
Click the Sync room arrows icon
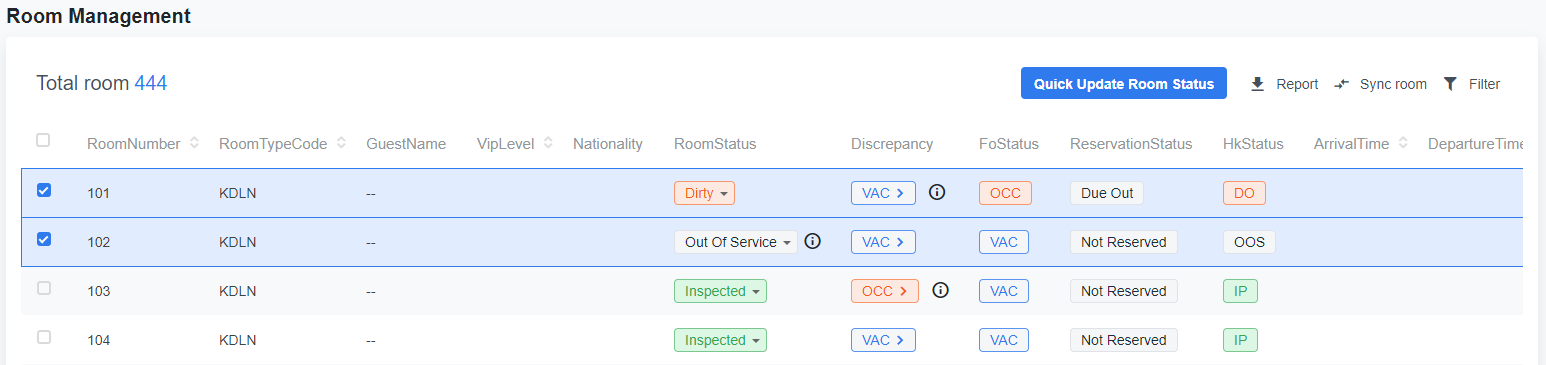tap(1342, 84)
